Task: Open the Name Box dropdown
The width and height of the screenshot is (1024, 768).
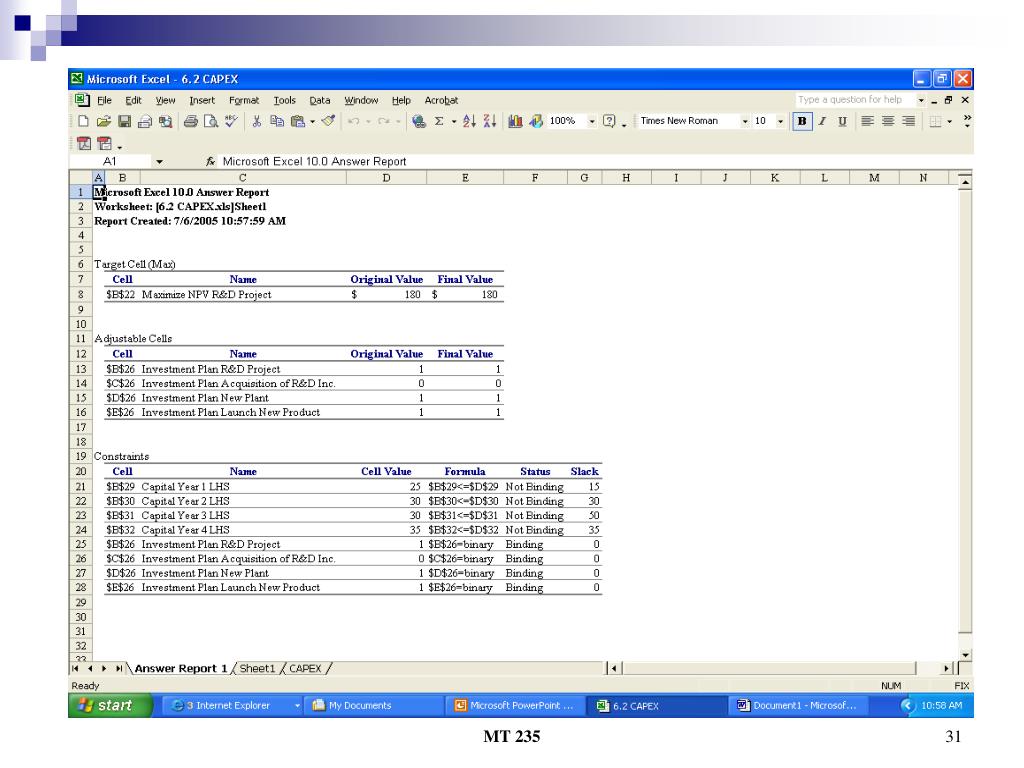Action: pyautogui.click(x=159, y=162)
